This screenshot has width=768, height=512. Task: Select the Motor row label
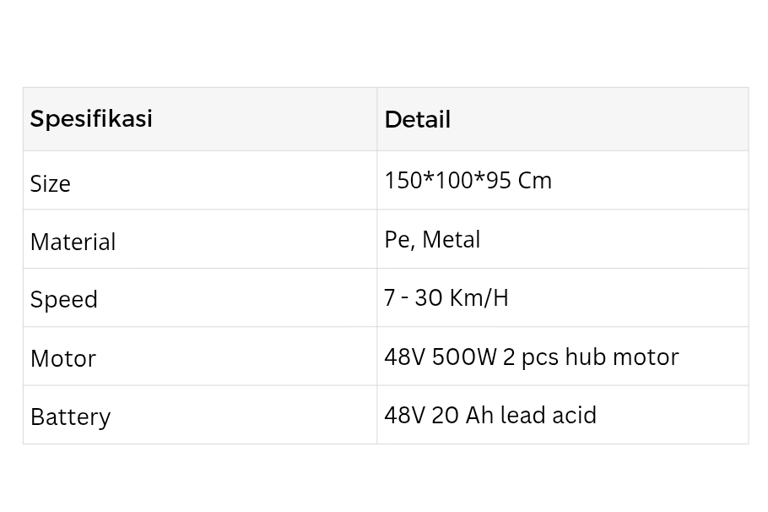point(63,358)
